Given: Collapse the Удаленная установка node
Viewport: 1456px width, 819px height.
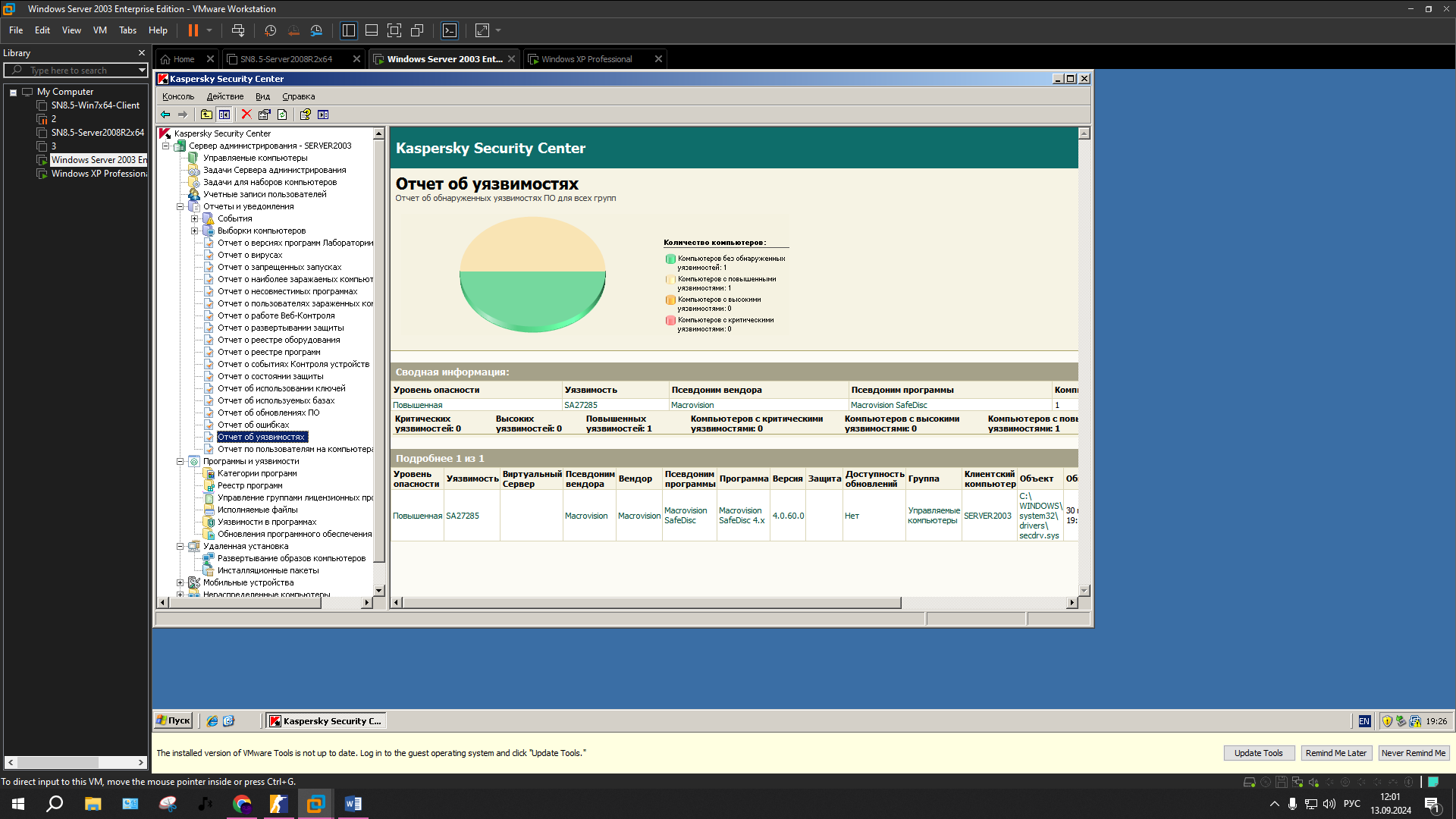Looking at the screenshot, I should [180, 546].
